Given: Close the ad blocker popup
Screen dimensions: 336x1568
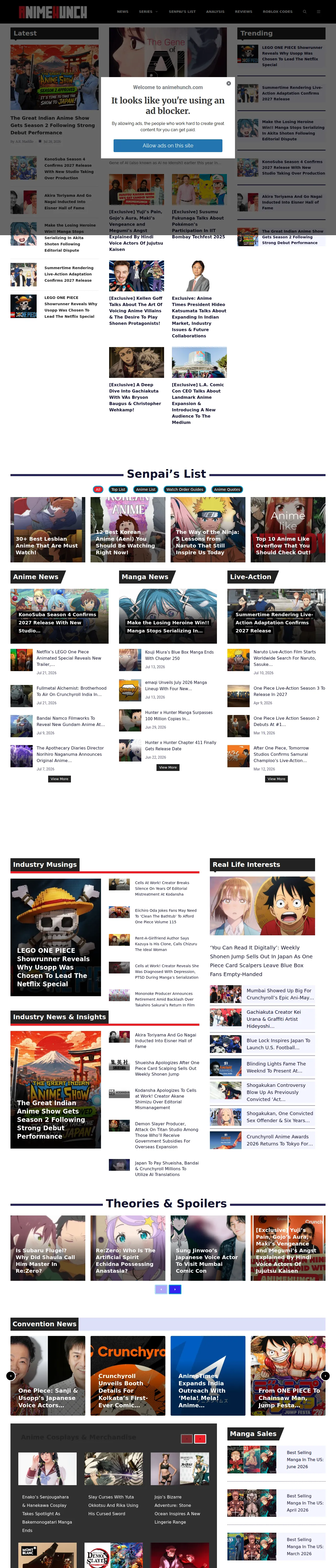Looking at the screenshot, I should (x=229, y=83).
